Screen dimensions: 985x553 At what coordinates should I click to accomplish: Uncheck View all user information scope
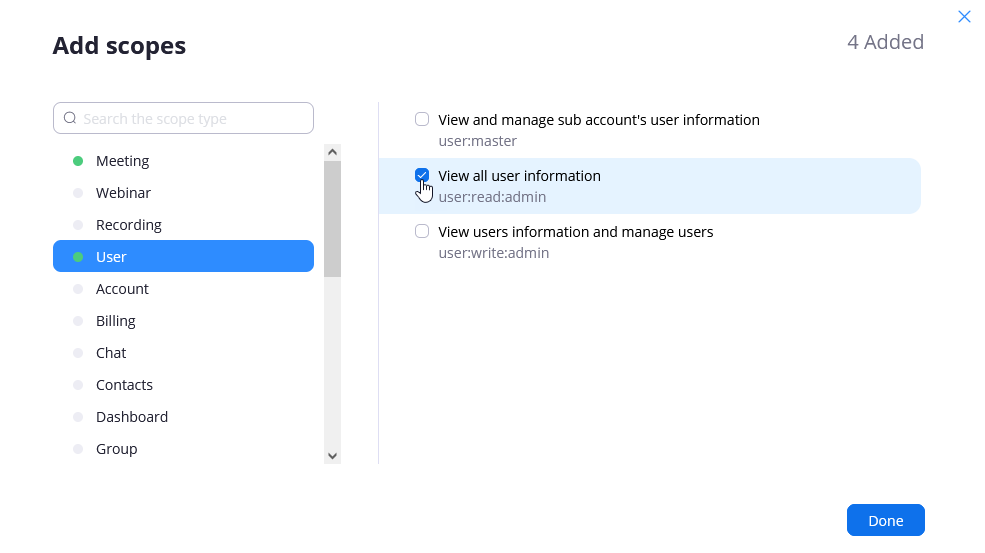pos(422,175)
